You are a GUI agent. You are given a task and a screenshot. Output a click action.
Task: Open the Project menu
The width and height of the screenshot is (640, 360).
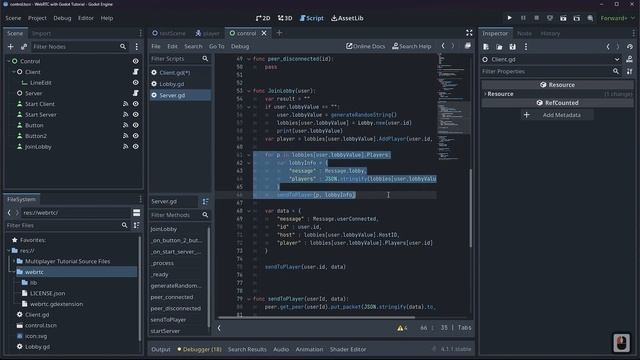click(x=37, y=18)
